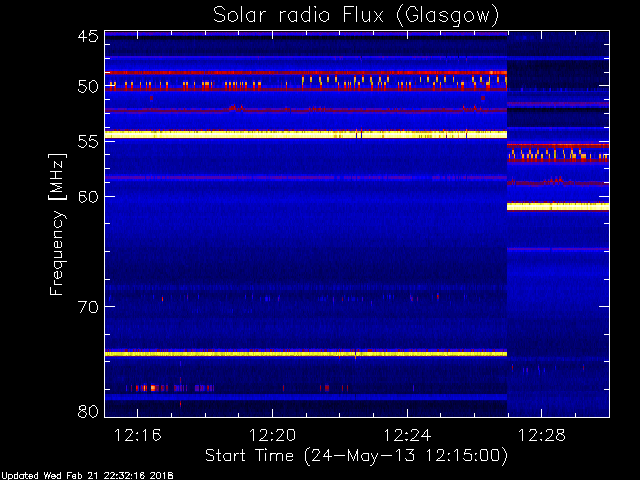Click the 12:16 time tick label
The height and width of the screenshot is (480, 640).
click(138, 435)
